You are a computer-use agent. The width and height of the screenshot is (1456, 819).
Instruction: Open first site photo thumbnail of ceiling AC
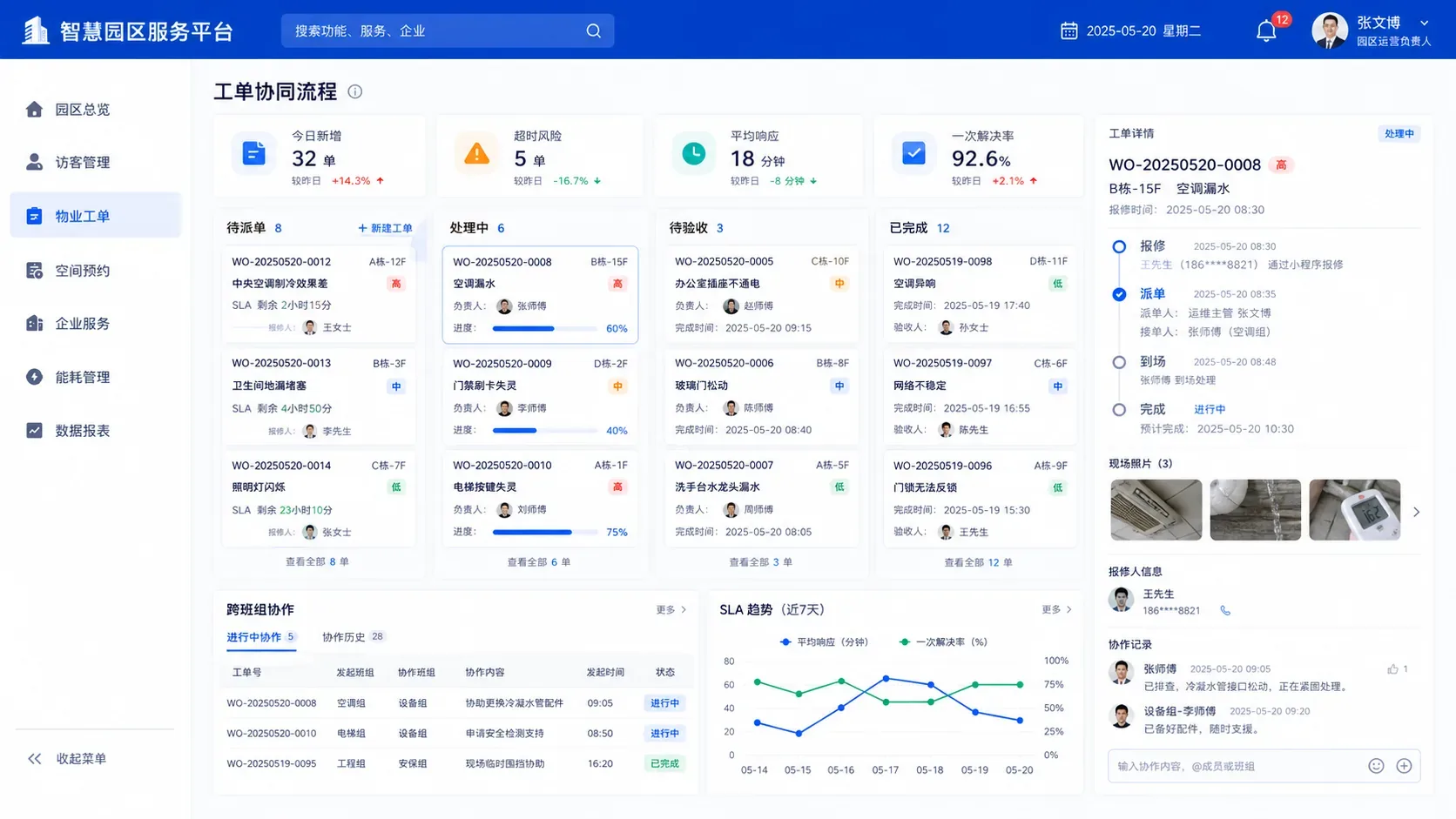(x=1156, y=510)
